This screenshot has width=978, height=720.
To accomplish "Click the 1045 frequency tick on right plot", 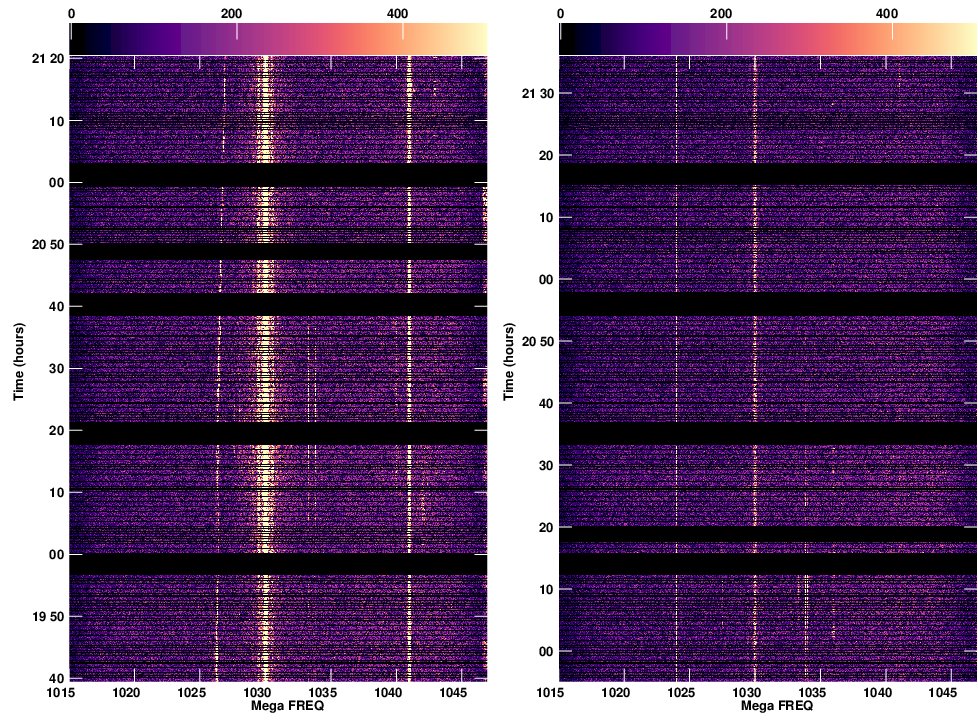I will pyautogui.click(x=944, y=692).
